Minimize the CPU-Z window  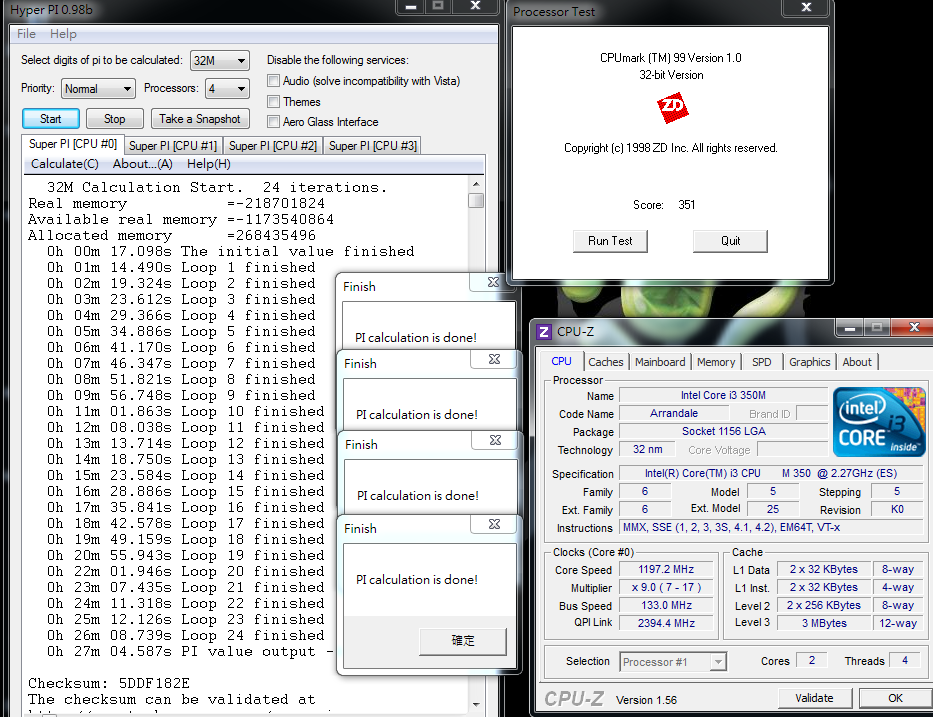coord(850,328)
